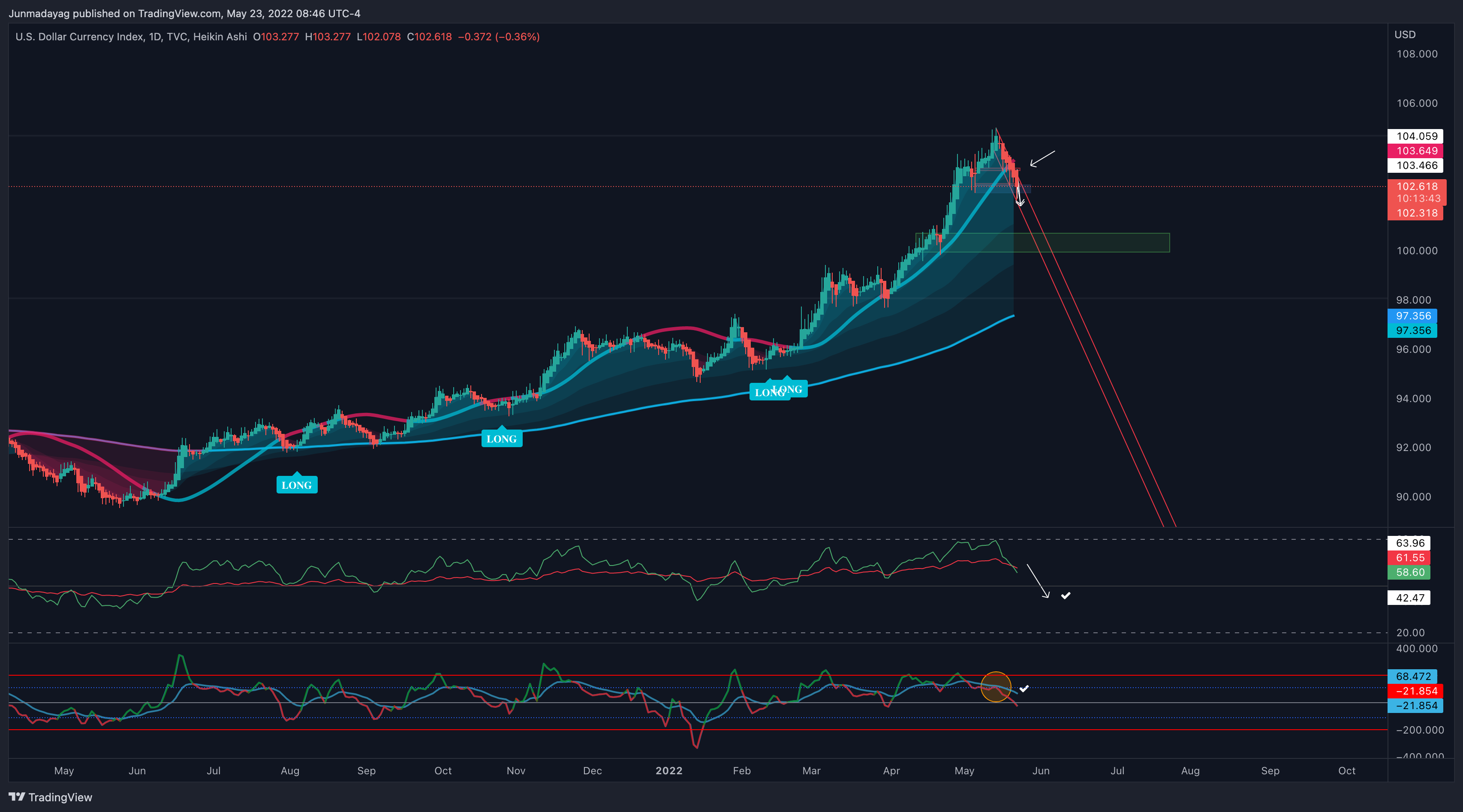Click the price label 103.466

point(1416,166)
